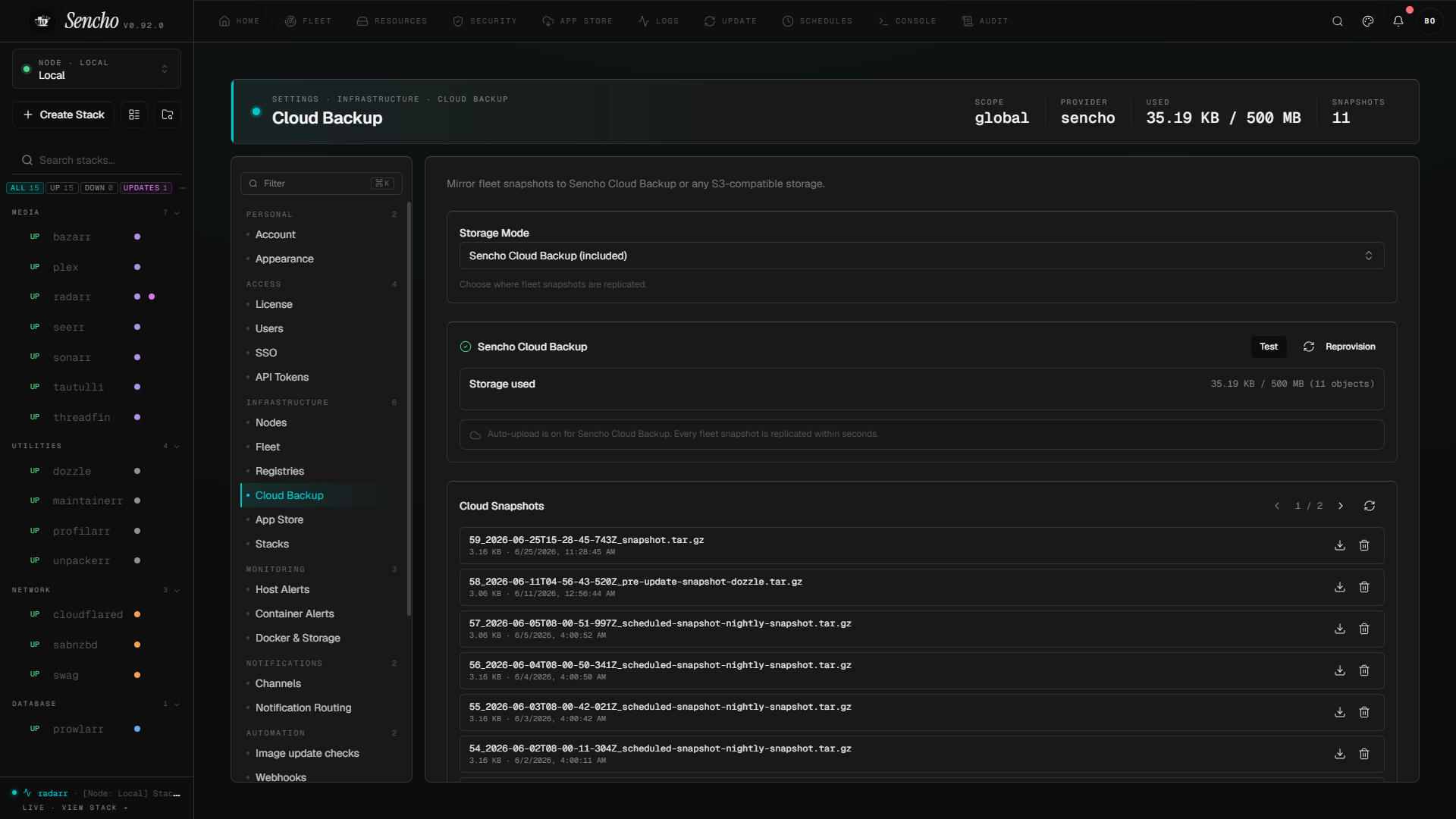This screenshot has width=1456, height=819.
Task: Focus the settings Filter field
Action: tap(322, 184)
